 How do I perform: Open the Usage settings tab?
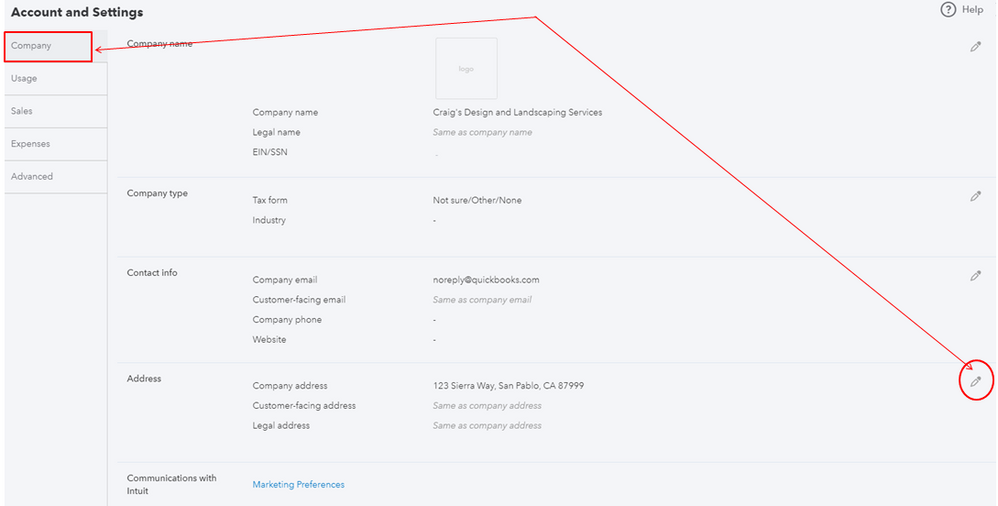pos(56,78)
